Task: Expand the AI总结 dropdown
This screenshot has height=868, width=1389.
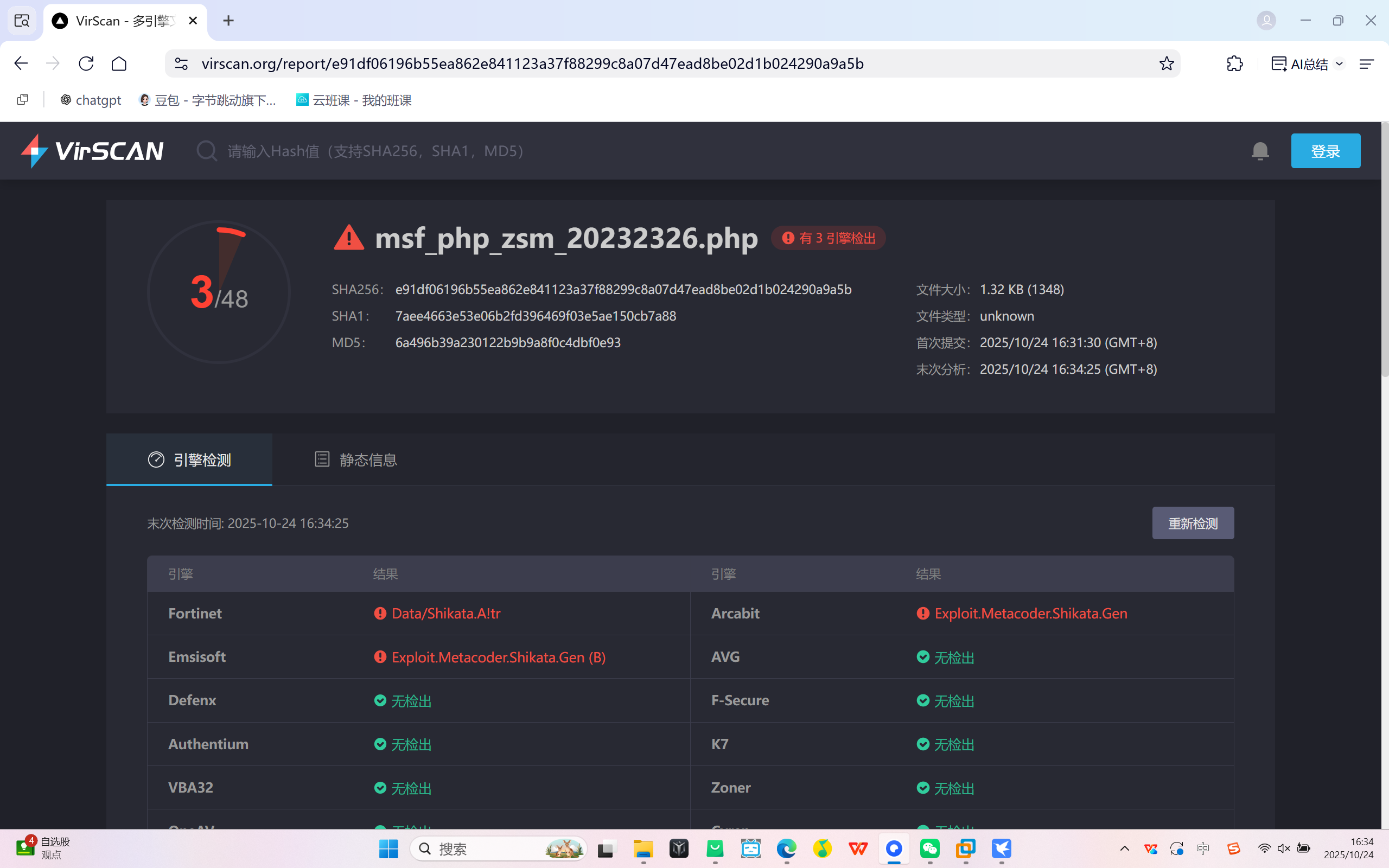Action: 1340,63
